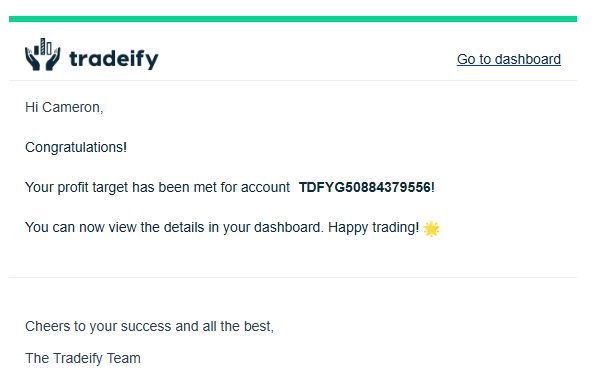Click the words all the best
Viewport: 599px width, 387px height.
[x=238, y=326]
